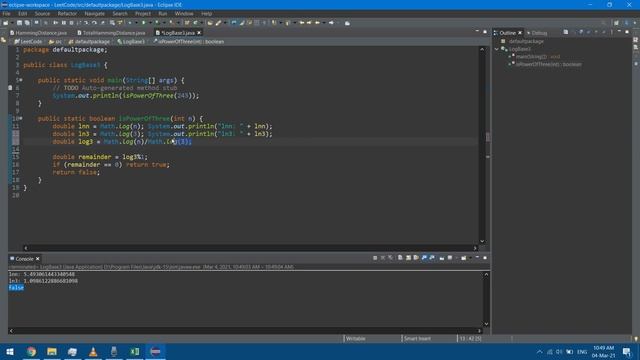Click the Debug bug icon in toolbar

pyautogui.click(x=130, y=23)
